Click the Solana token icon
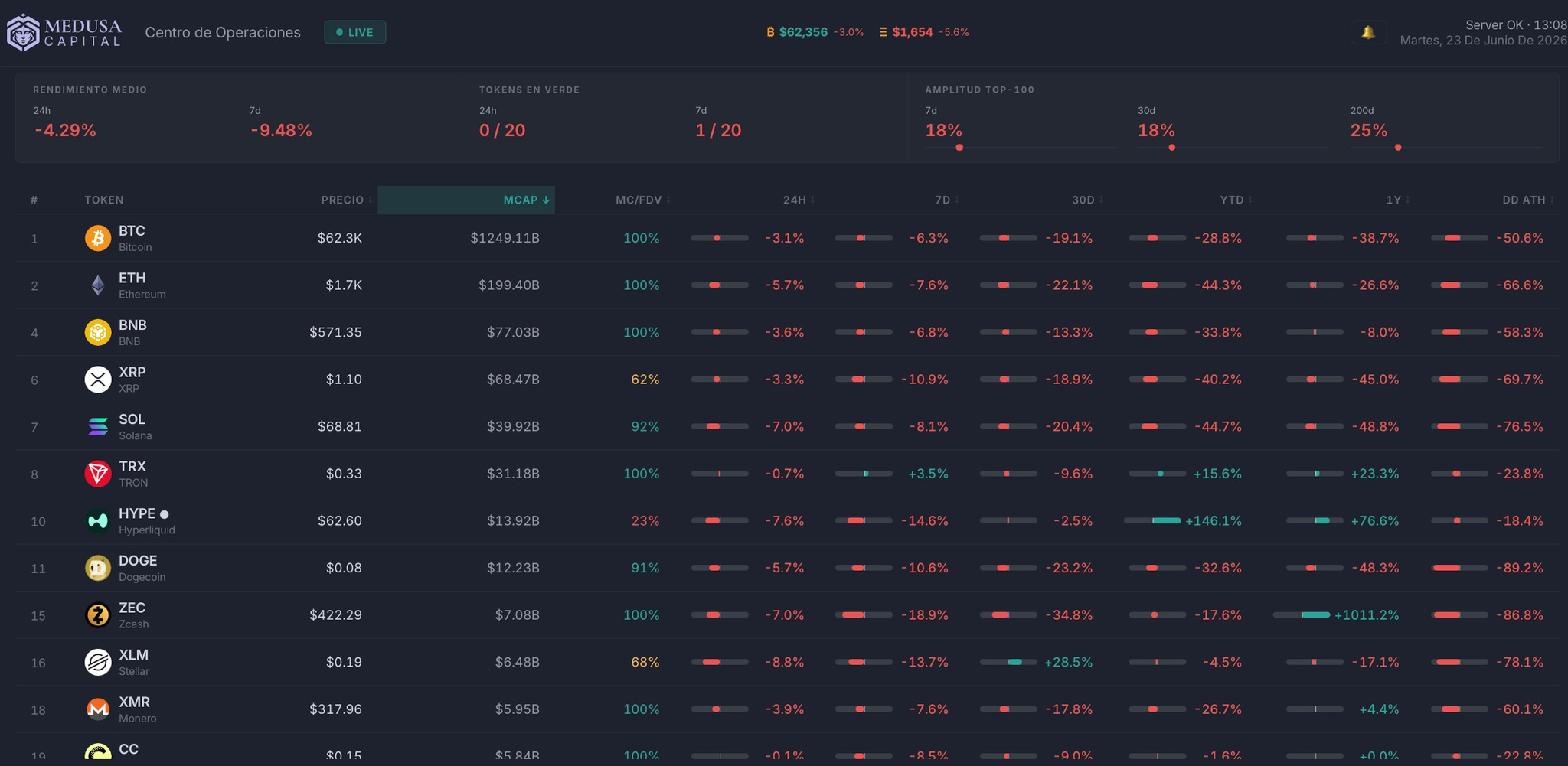Viewport: 1568px width, 766px height. (x=98, y=426)
